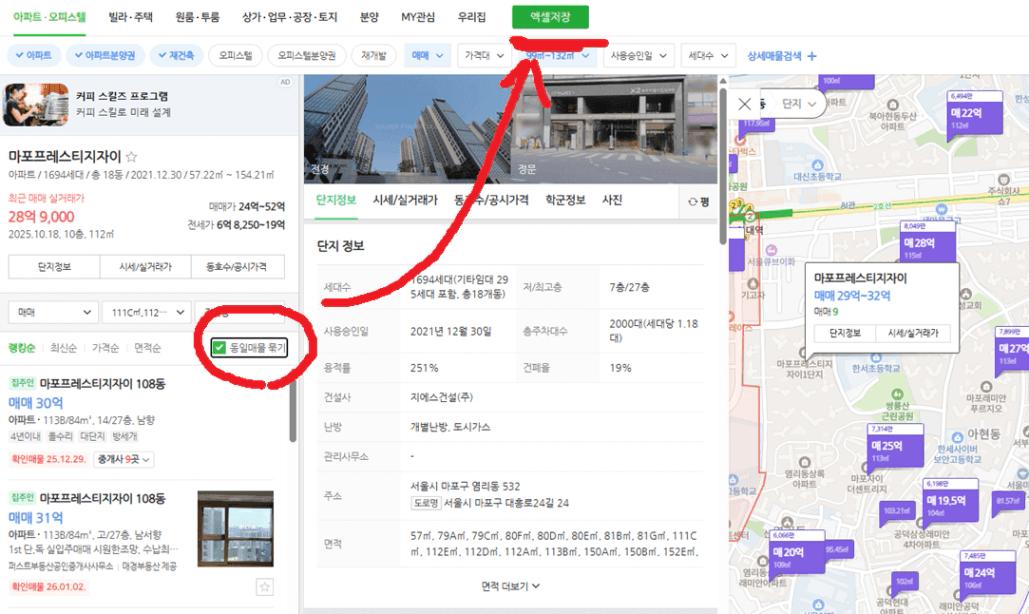1029x614 pixels.
Task: Open MY관심 menu item
Action: pyautogui.click(x=418, y=17)
